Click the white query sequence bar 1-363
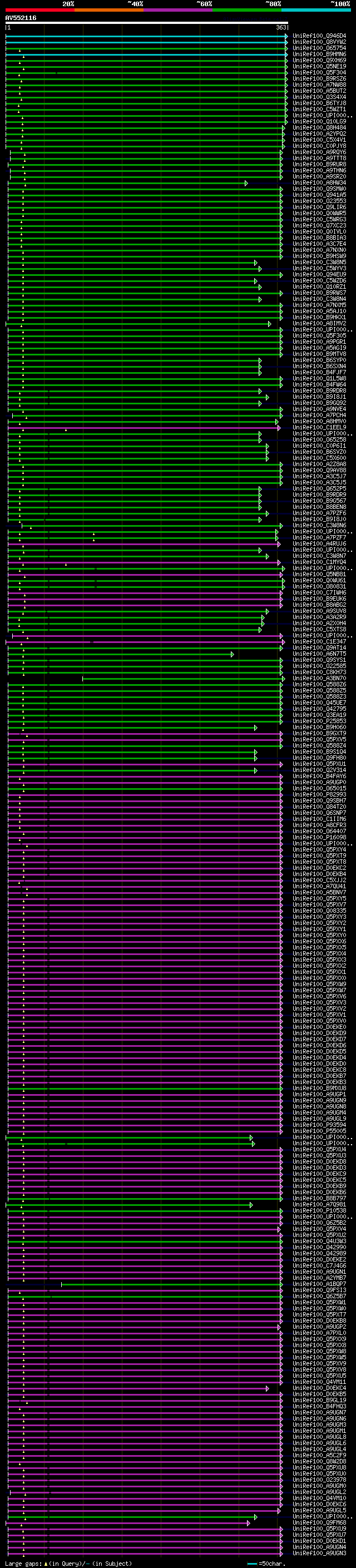This screenshot has width=356, height=1568. [x=147, y=23]
